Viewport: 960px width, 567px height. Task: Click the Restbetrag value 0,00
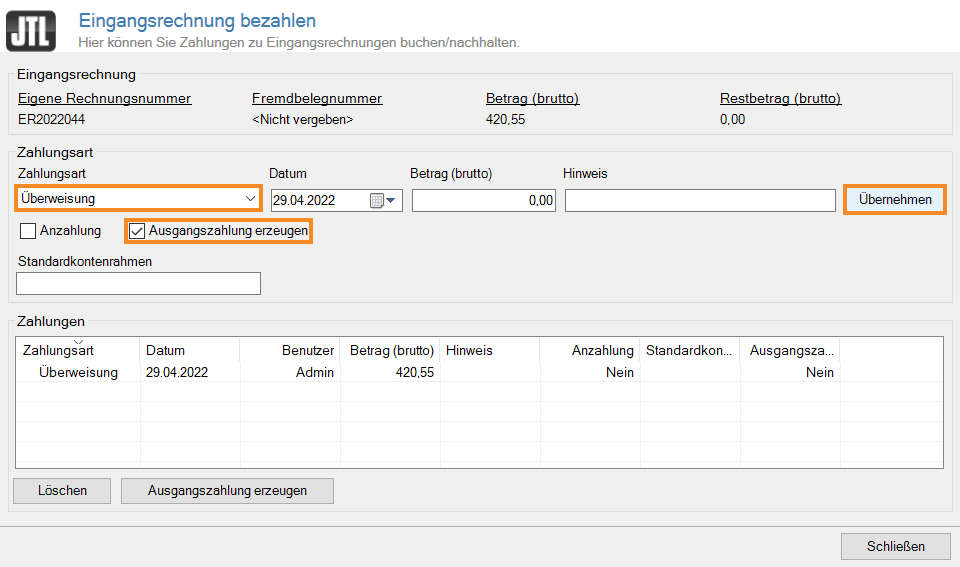coord(732,119)
